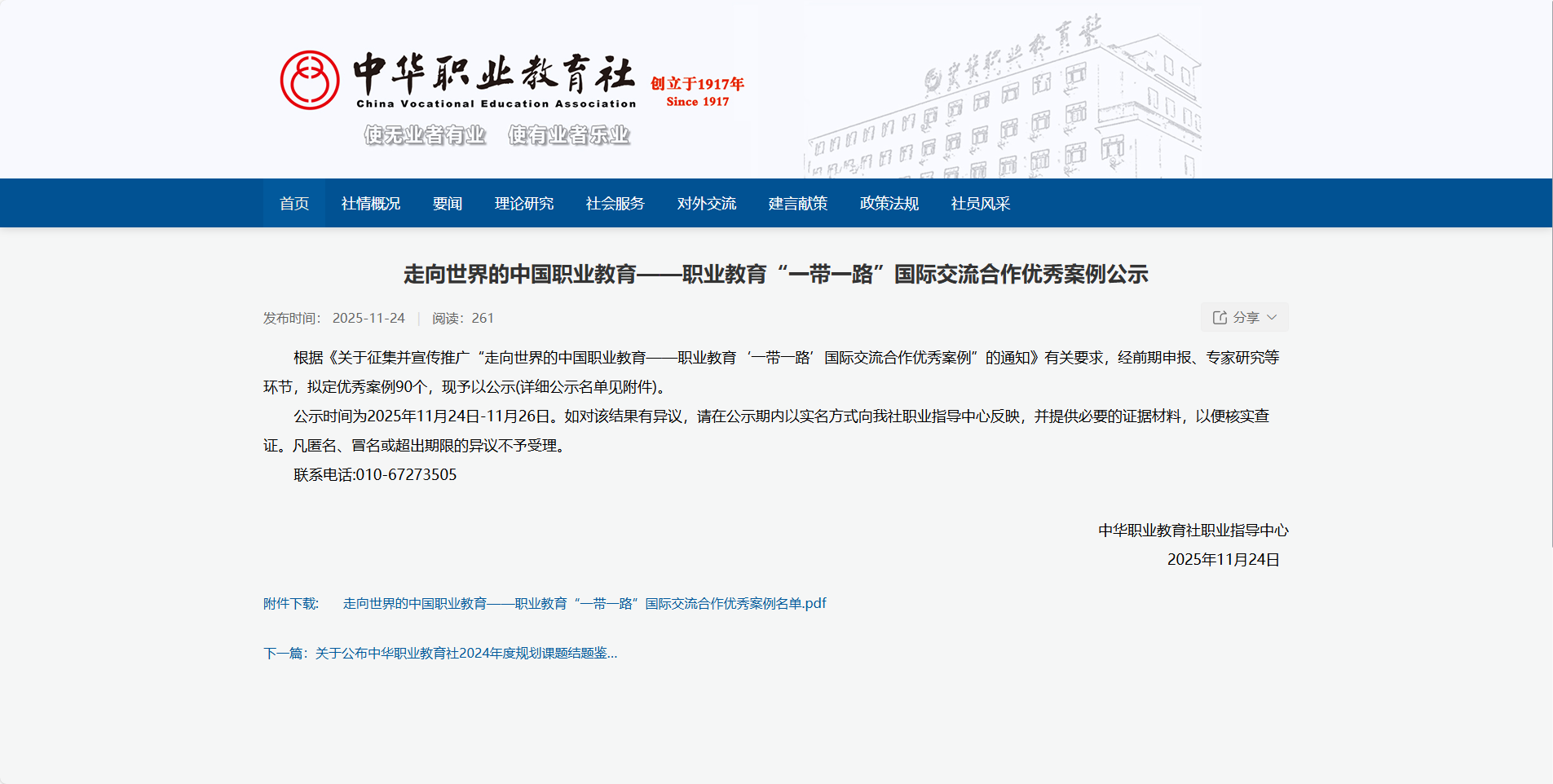The width and height of the screenshot is (1553, 784).
Task: Open the 社员风采 section
Action: (980, 204)
